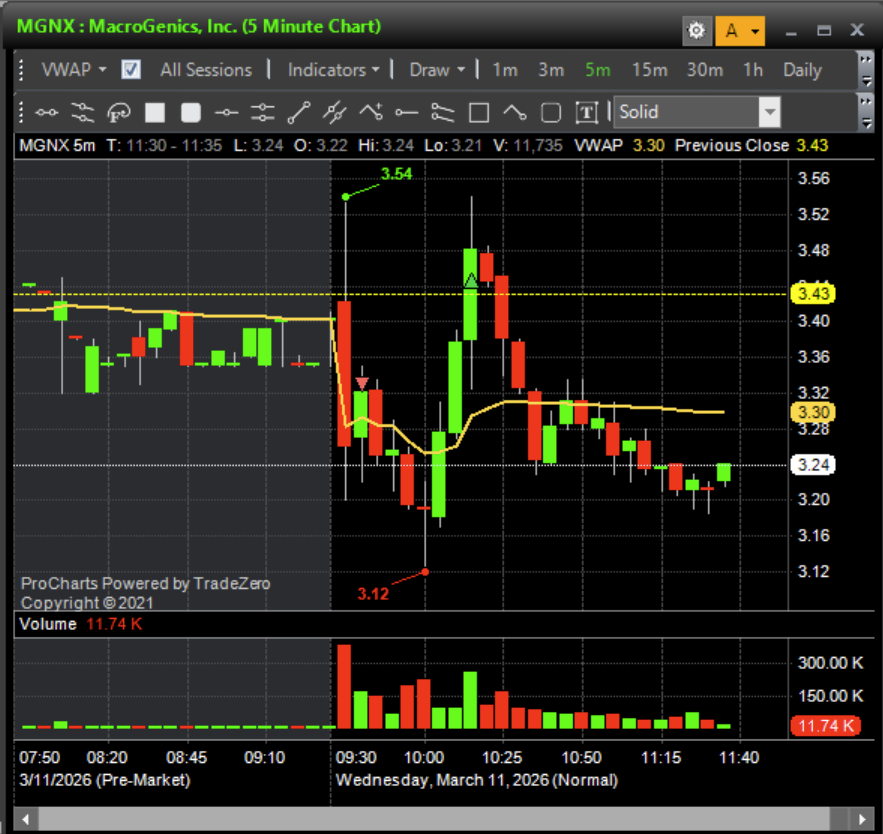
Task: Select the diagonal trend line tool
Action: click(298, 113)
